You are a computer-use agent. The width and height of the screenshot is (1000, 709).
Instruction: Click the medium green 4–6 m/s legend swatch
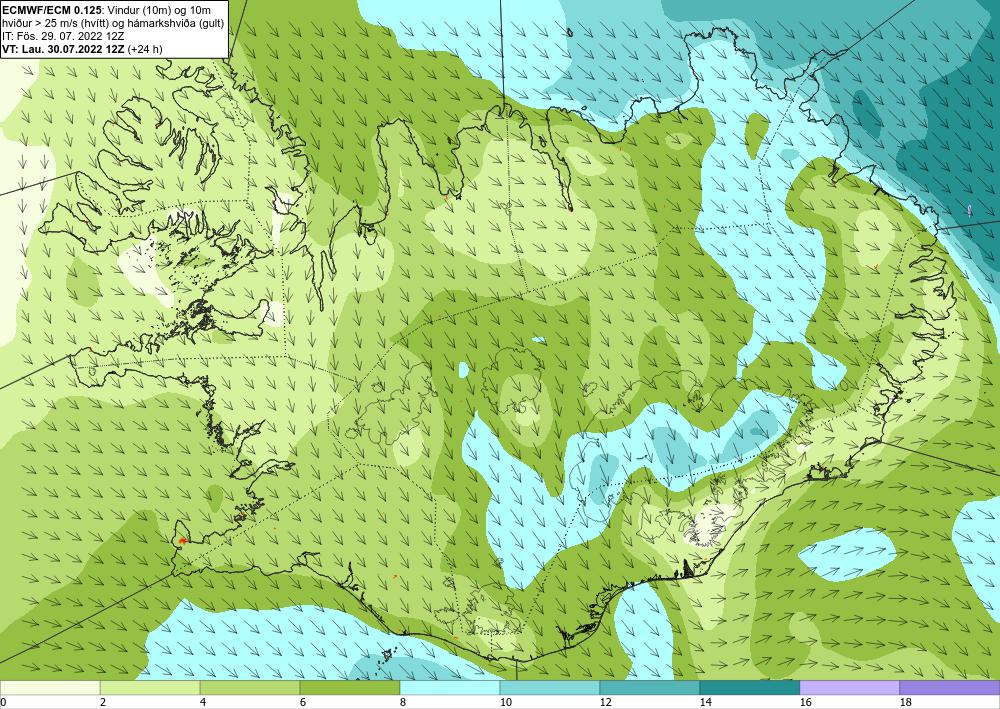tap(249, 687)
